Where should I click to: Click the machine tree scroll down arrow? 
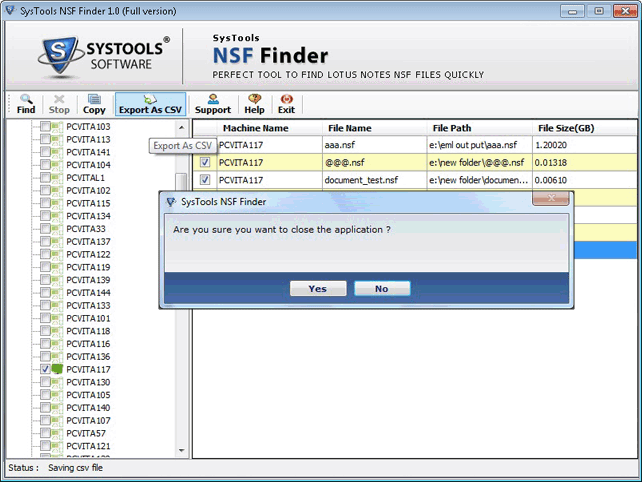coord(181,450)
